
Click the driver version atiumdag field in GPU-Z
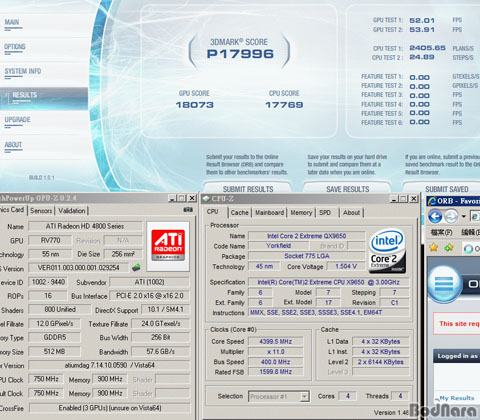[x=110, y=365]
